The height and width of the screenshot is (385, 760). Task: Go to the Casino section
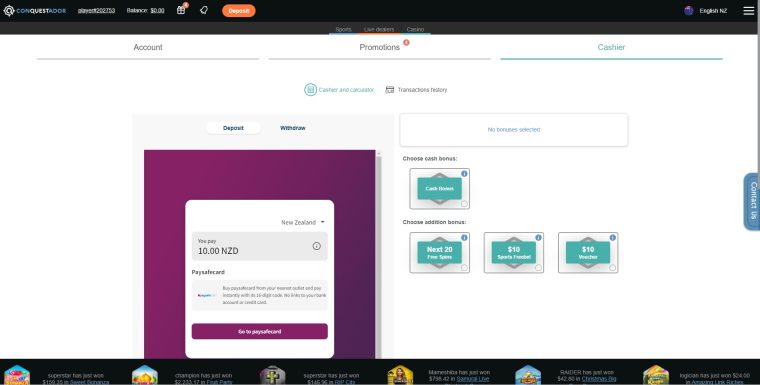415,30
